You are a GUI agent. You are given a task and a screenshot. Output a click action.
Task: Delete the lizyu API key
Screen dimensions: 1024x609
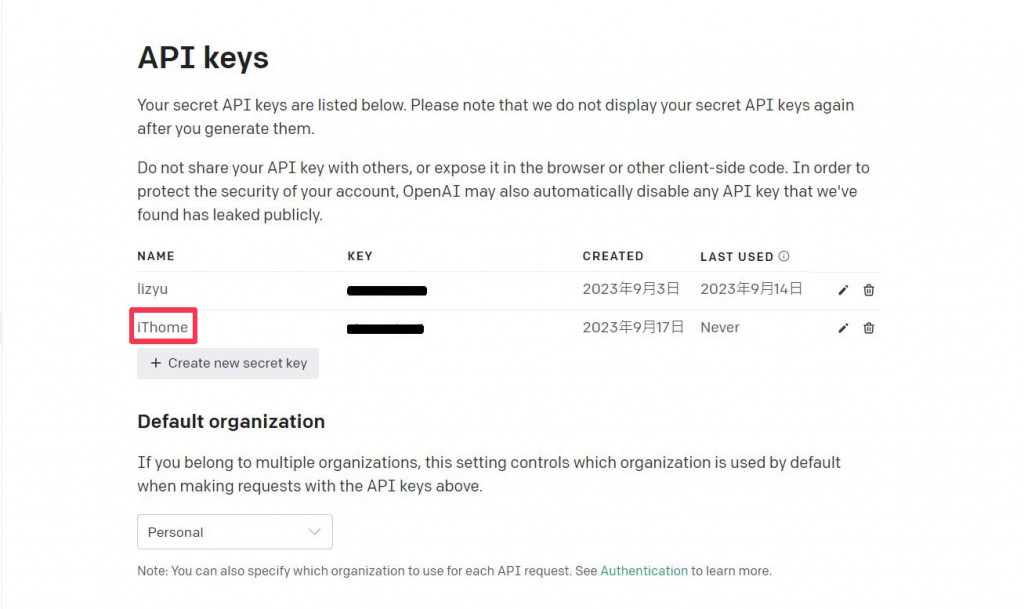869,290
